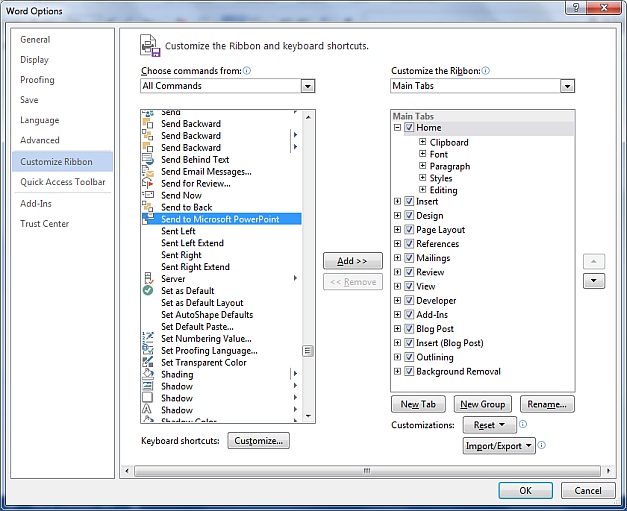Toggle the Background Removal checkbox
The height and width of the screenshot is (511, 627).
point(409,371)
